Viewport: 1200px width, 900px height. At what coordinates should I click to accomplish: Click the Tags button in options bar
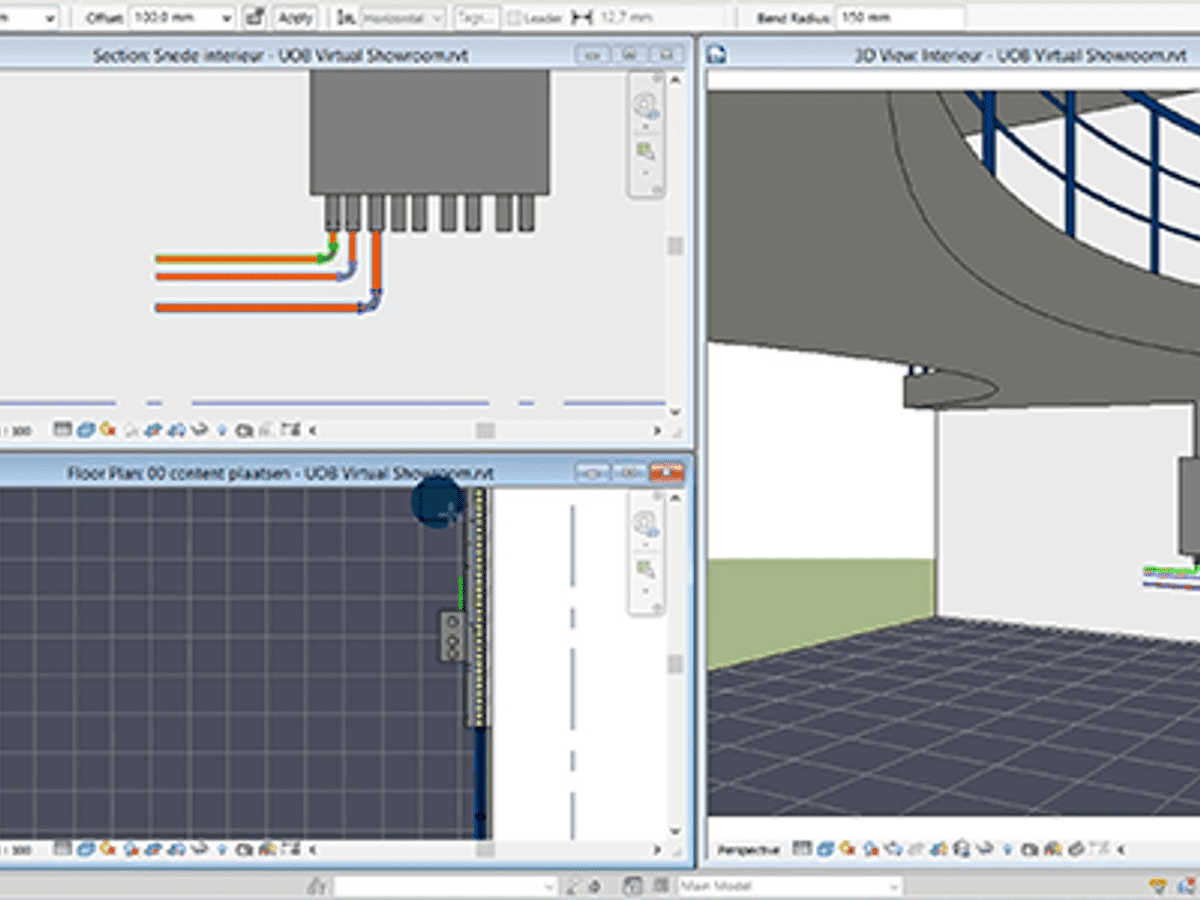pos(476,18)
